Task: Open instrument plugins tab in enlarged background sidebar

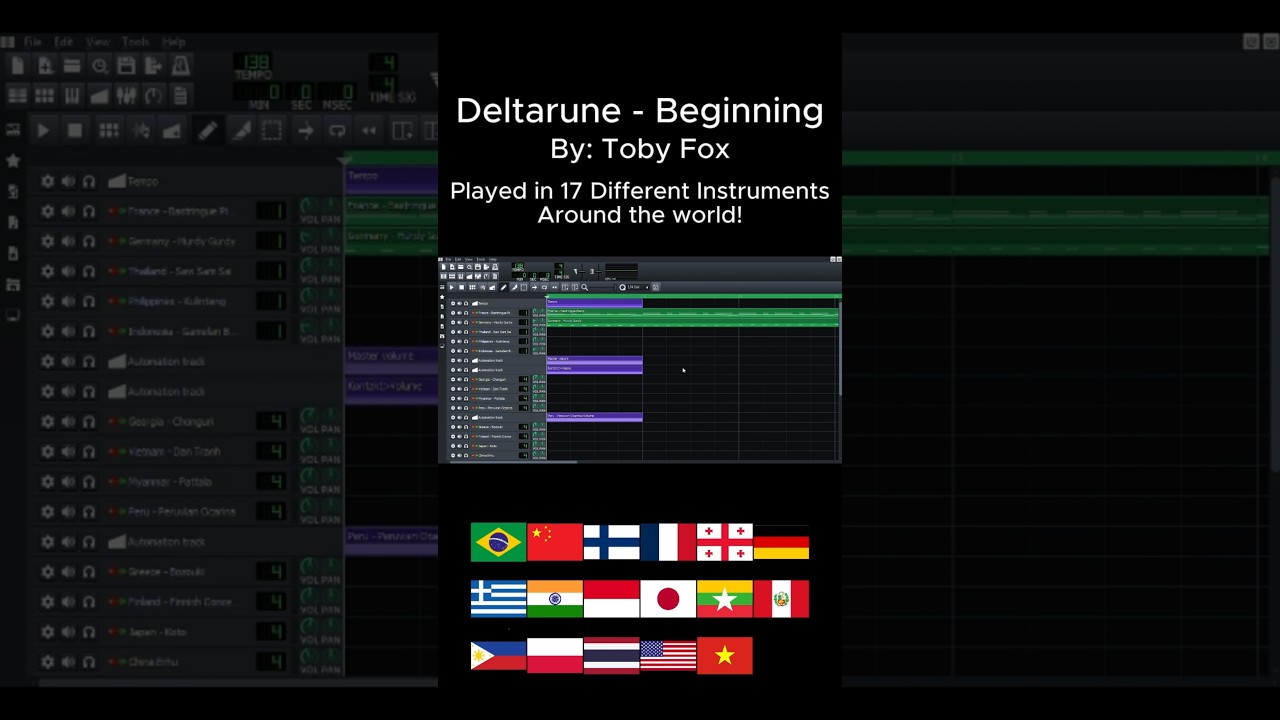Action: (x=12, y=129)
